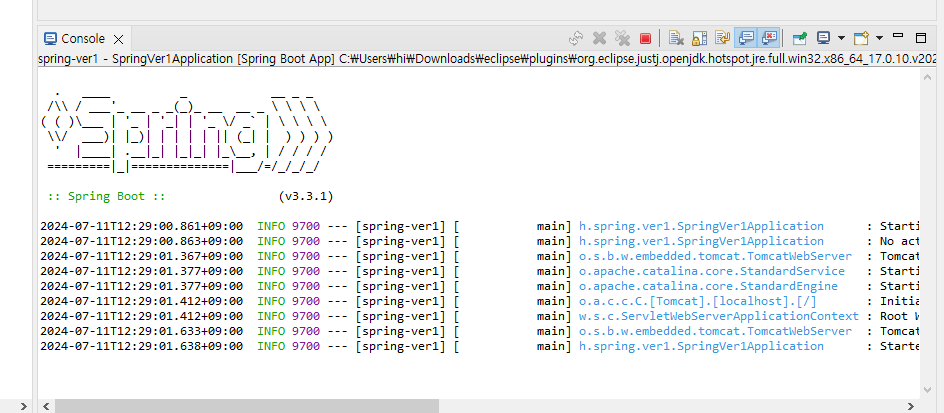Close the Console tab

119,40
